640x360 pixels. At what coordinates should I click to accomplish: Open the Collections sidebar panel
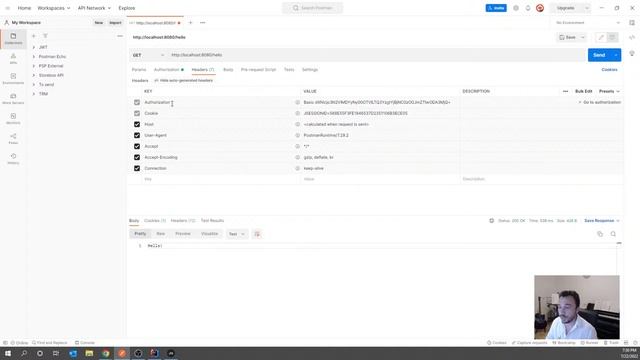(x=13, y=39)
